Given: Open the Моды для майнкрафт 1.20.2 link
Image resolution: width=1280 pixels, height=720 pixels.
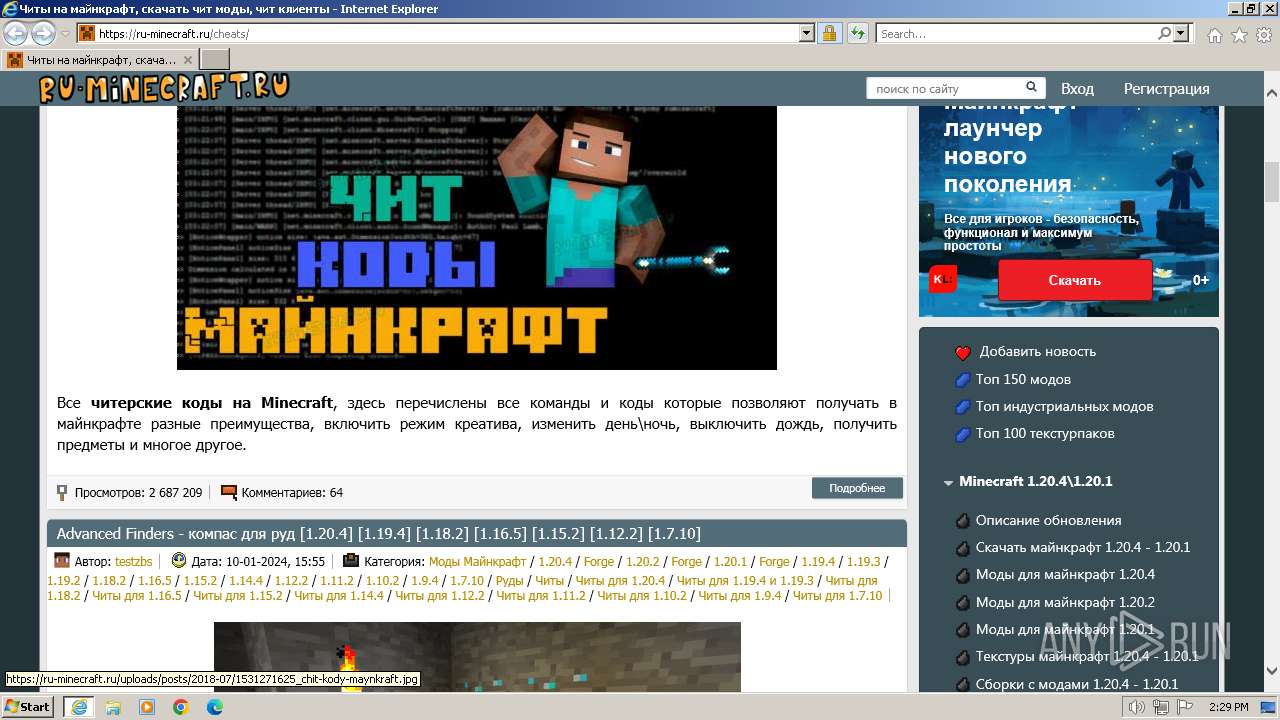Looking at the screenshot, I should pos(1065,603).
